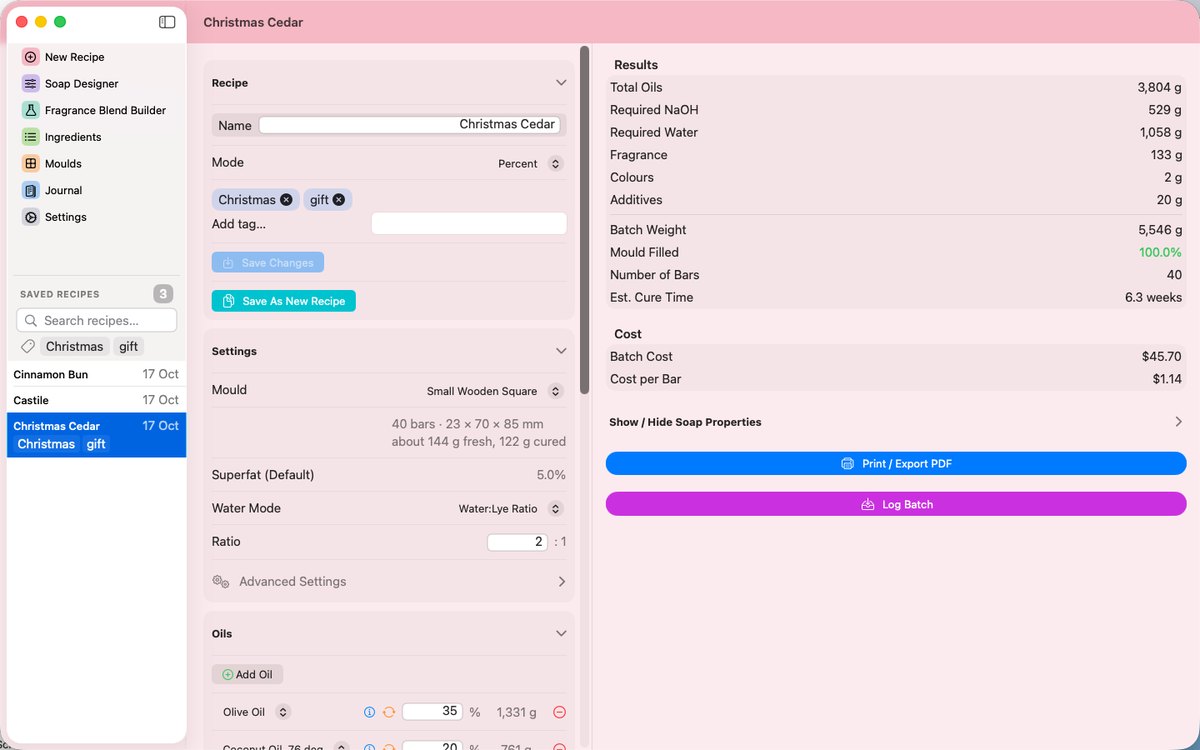Open New Recipe from sidebar

pyautogui.click(x=63, y=57)
